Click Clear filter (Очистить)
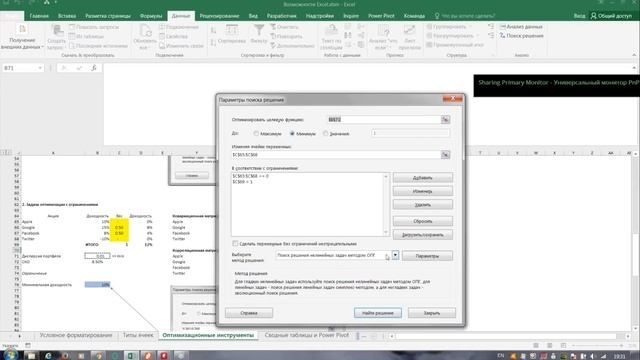 point(286,27)
